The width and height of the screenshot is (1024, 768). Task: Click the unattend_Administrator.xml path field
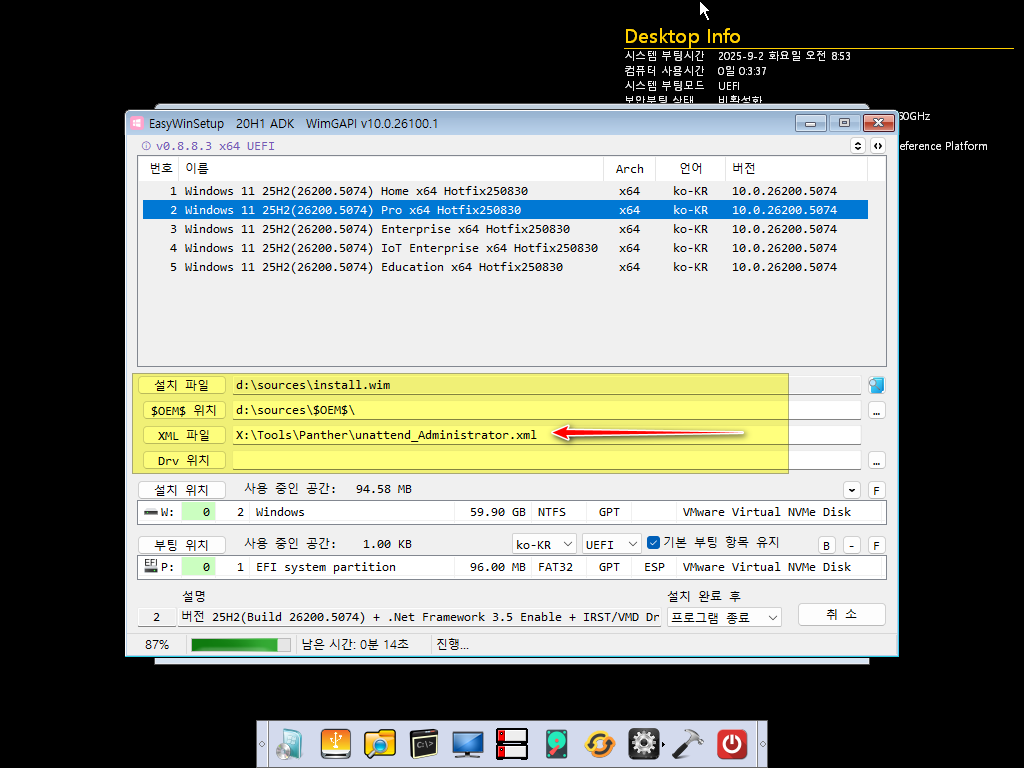coord(547,435)
